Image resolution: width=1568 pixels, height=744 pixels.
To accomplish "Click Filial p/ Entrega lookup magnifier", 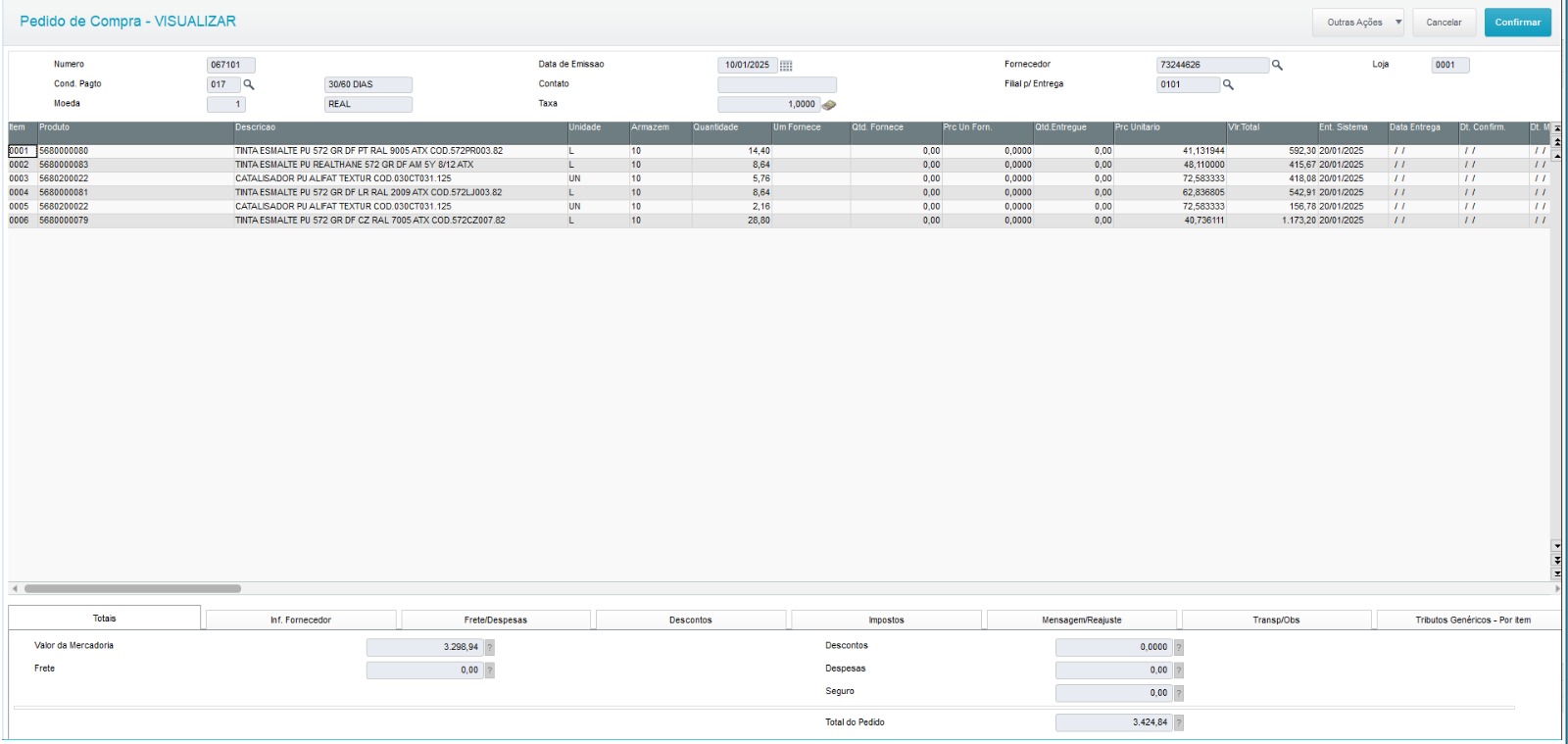I will [1228, 85].
